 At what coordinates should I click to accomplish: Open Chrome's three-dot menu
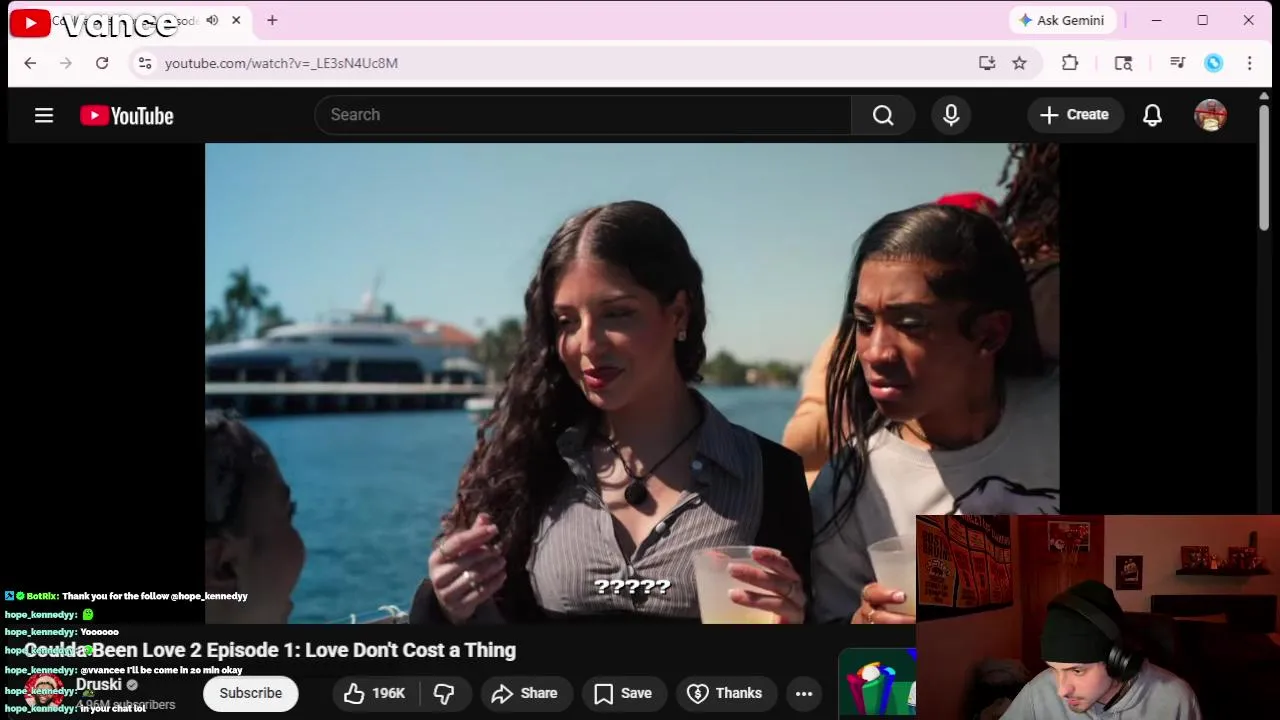pos(1249,63)
